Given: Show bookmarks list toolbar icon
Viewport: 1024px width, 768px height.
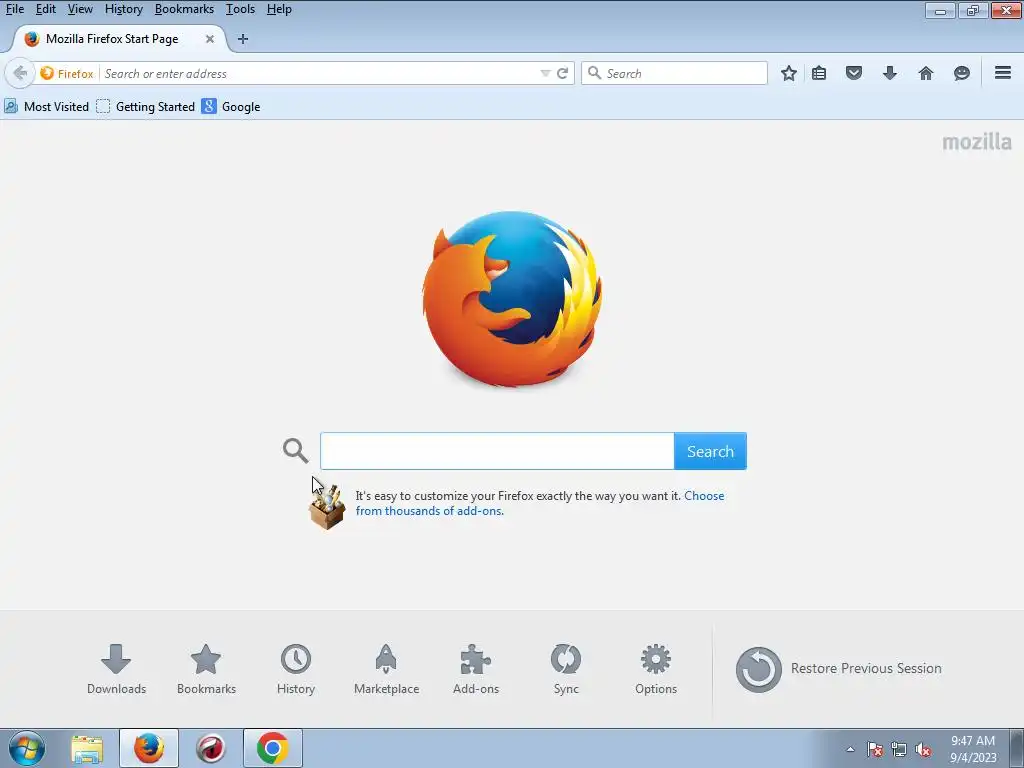Looking at the screenshot, I should click(x=819, y=73).
